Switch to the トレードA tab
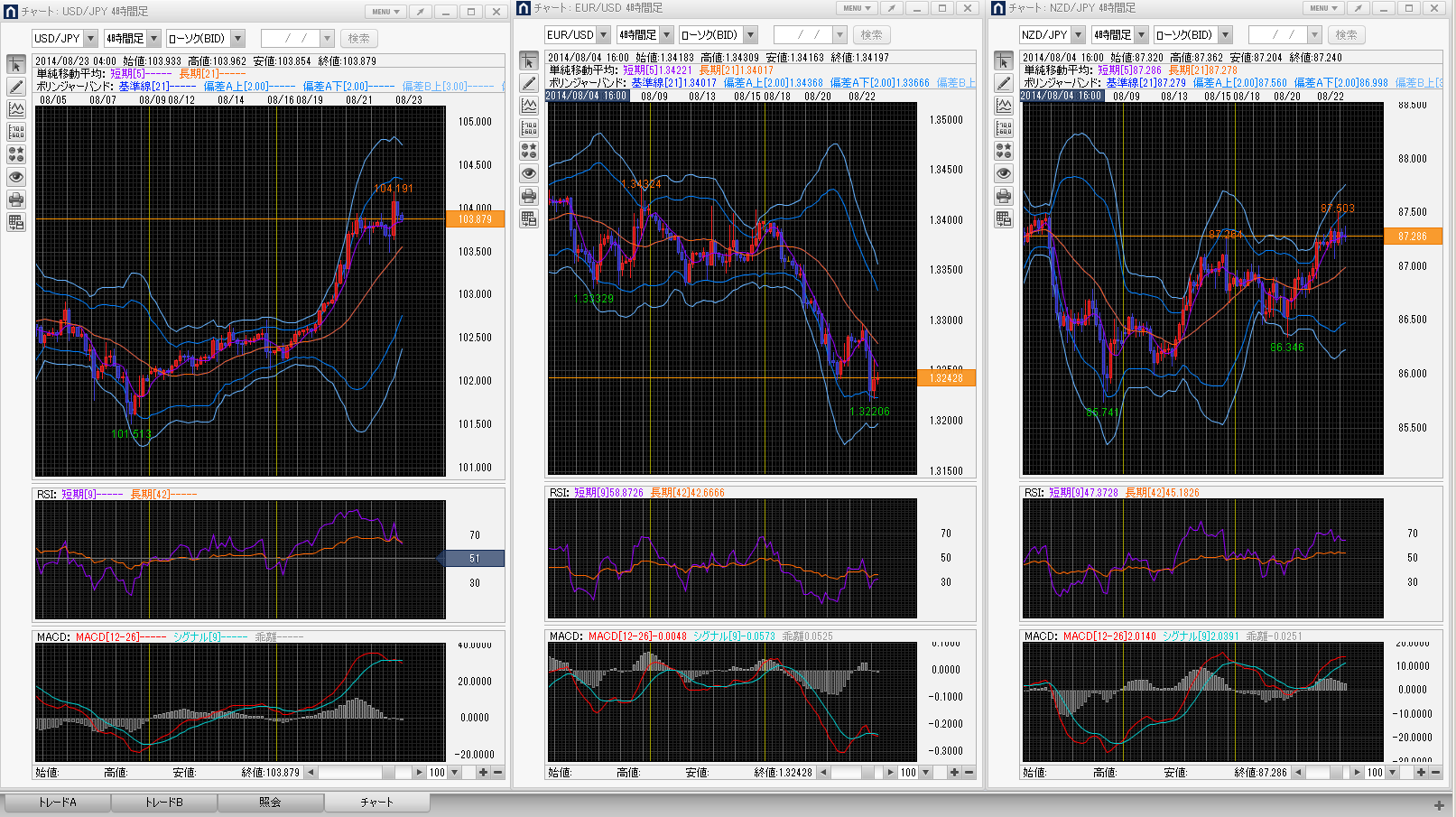 [x=58, y=803]
